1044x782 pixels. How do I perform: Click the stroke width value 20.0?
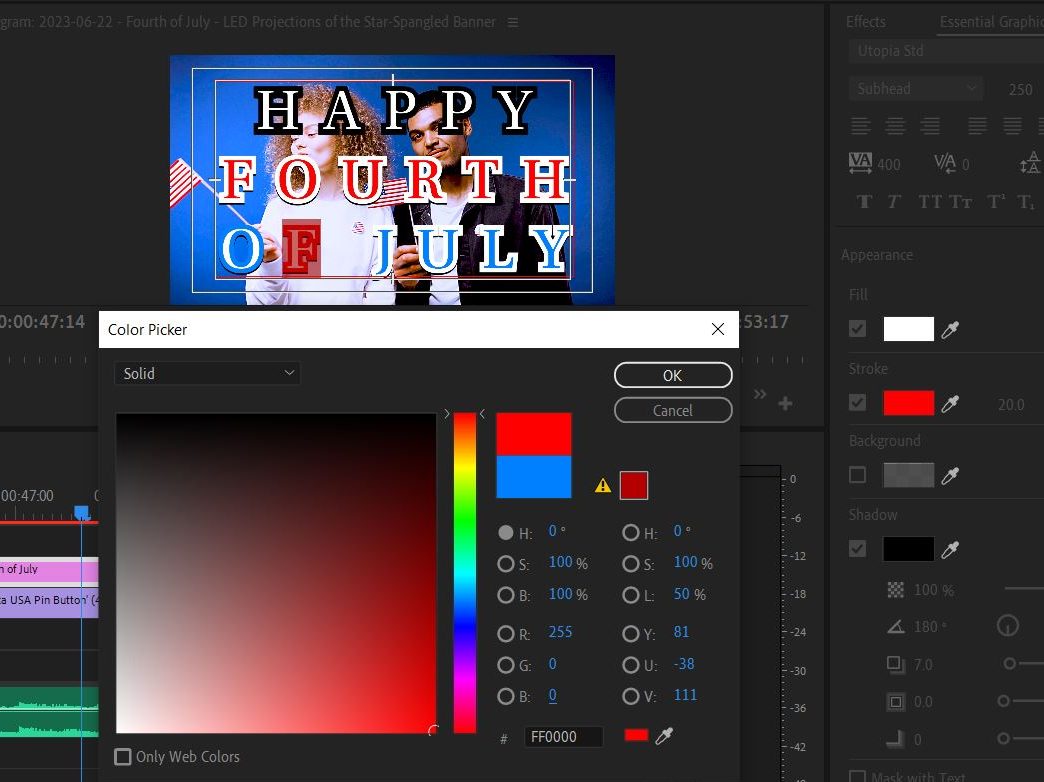(x=1011, y=404)
